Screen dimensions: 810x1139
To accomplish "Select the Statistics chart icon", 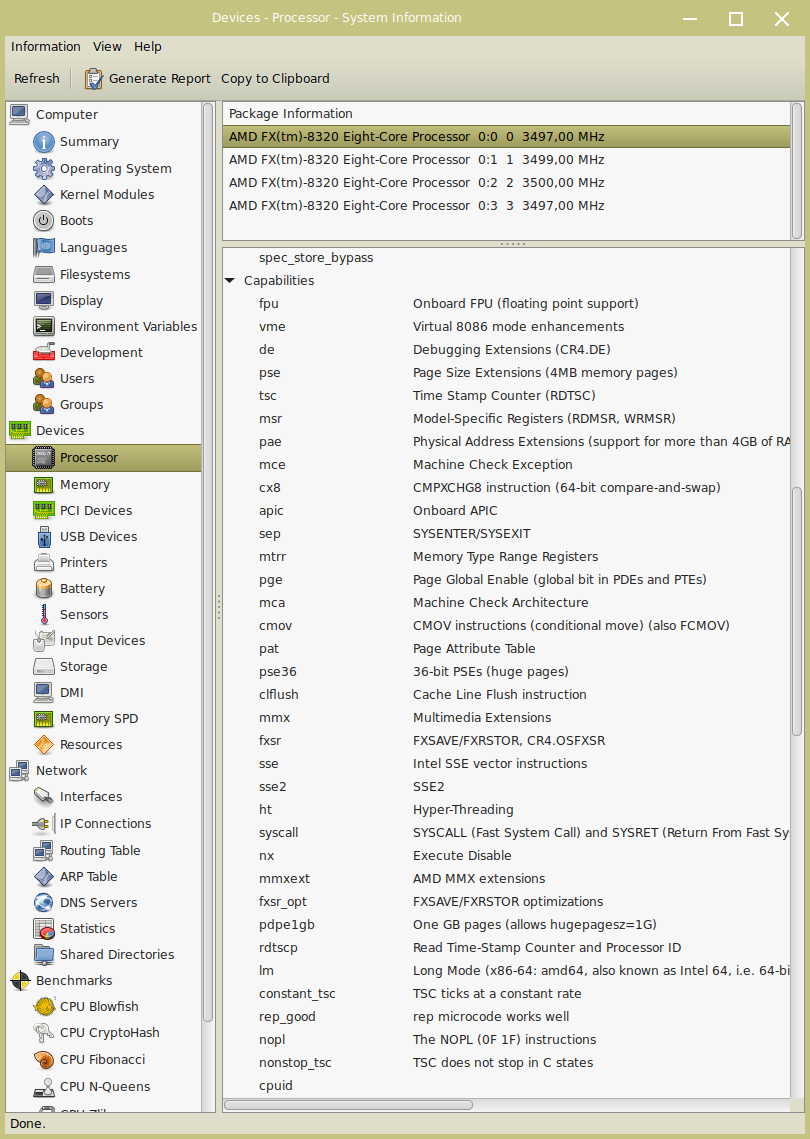I will coord(44,929).
